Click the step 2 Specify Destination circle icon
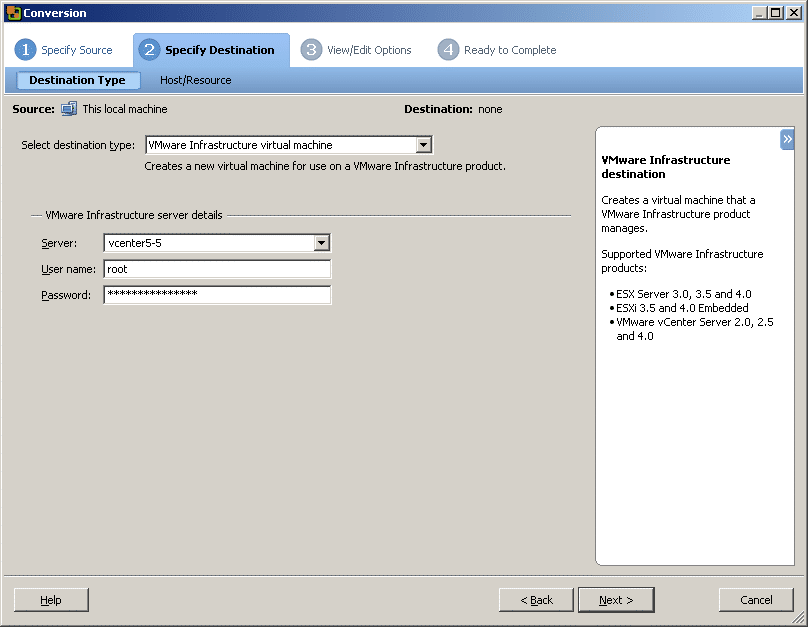The width and height of the screenshot is (808, 627). pyautogui.click(x=149, y=50)
